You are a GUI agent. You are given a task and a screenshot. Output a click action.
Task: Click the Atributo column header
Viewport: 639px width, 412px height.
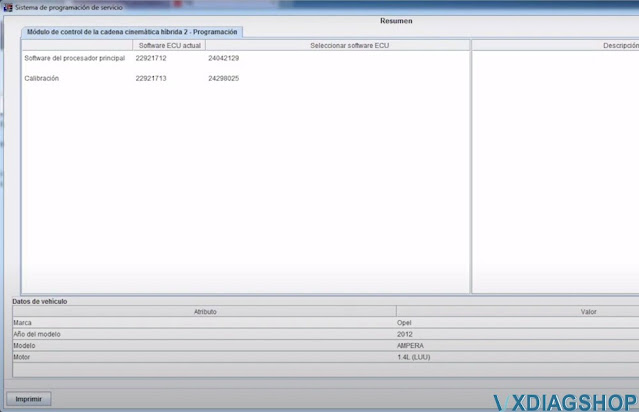[205, 311]
